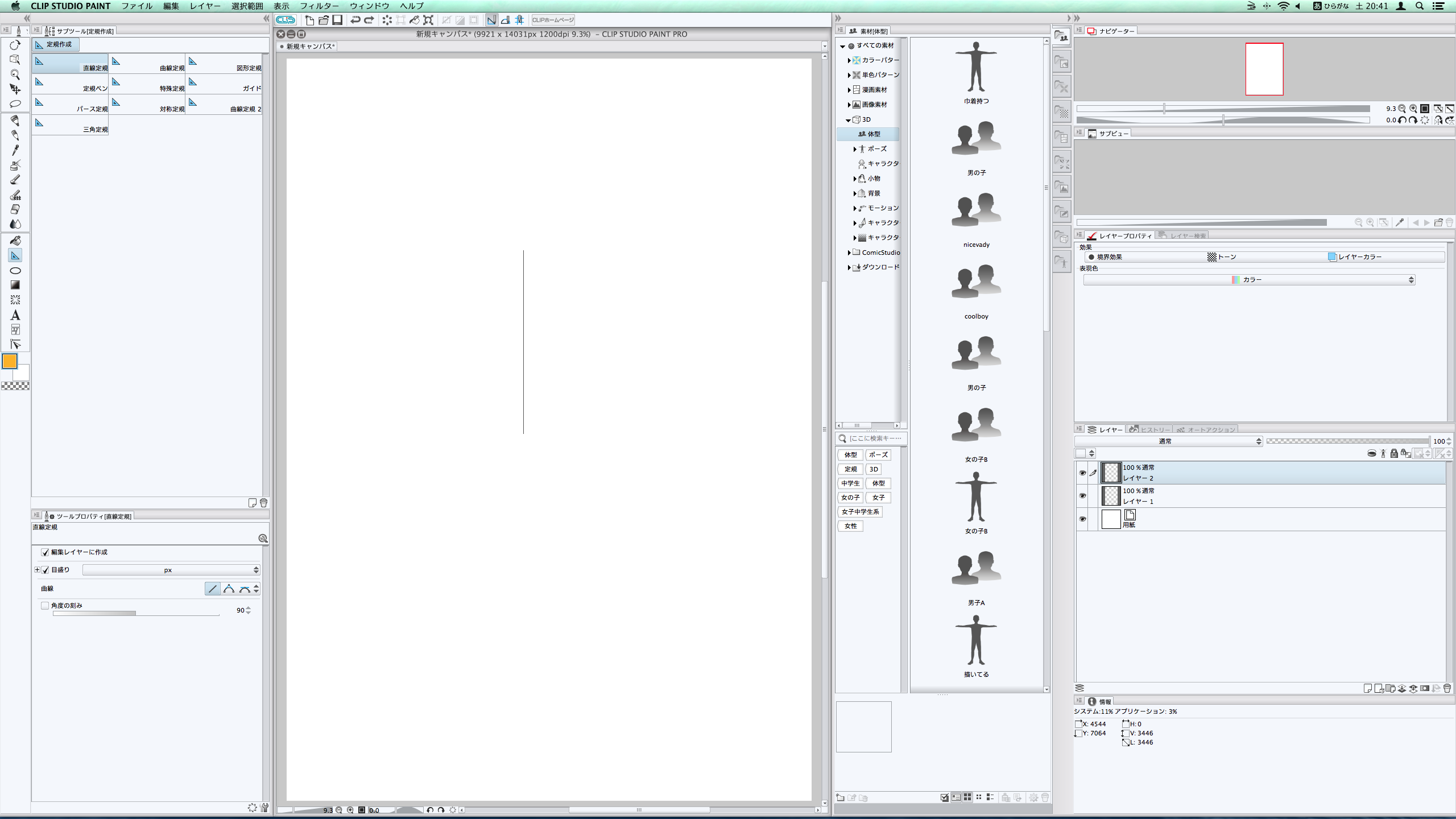Hide layer レイヤー 1 via eye icon
Screen dimensions: 1456x819
point(1082,495)
